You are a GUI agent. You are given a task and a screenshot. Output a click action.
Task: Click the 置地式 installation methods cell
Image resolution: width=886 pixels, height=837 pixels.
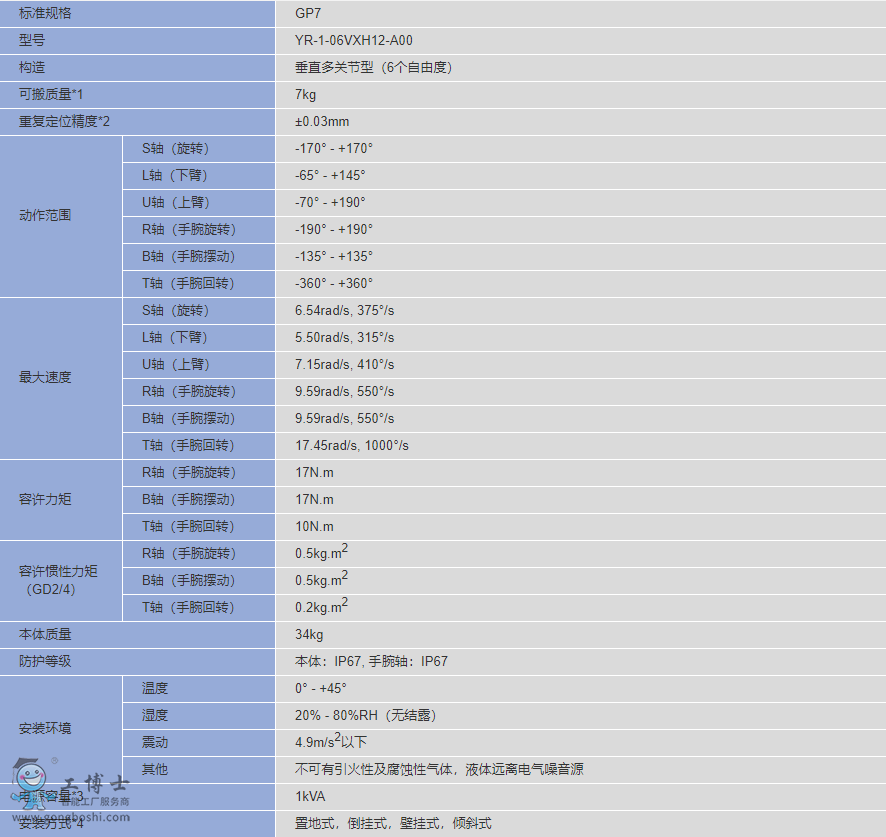click(x=393, y=824)
